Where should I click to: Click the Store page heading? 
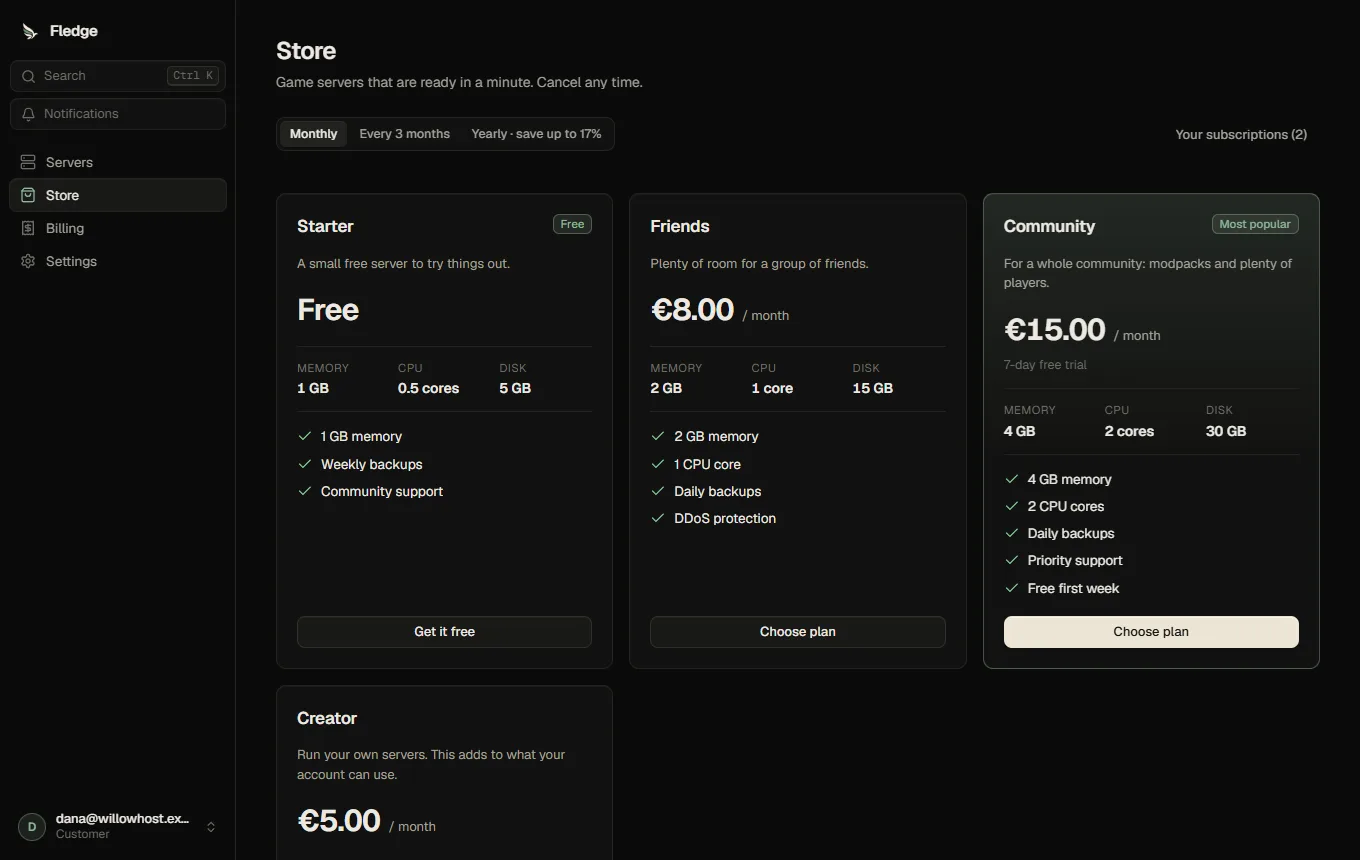(306, 51)
